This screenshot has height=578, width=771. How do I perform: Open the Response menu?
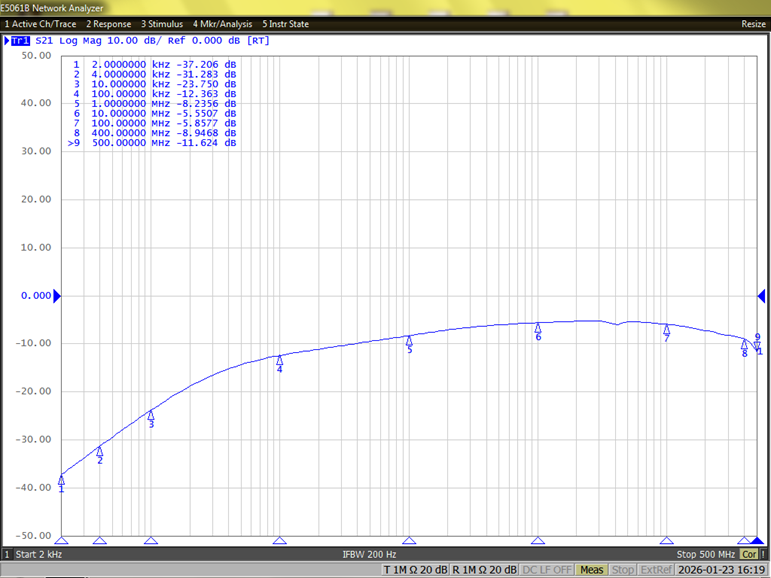pyautogui.click(x=108, y=24)
